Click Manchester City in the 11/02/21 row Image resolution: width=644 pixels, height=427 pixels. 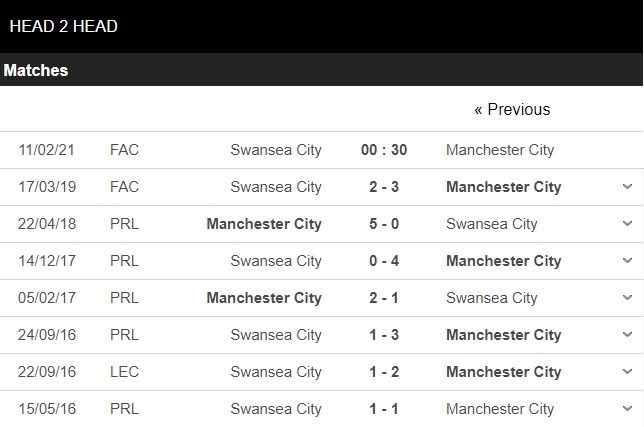pos(500,150)
